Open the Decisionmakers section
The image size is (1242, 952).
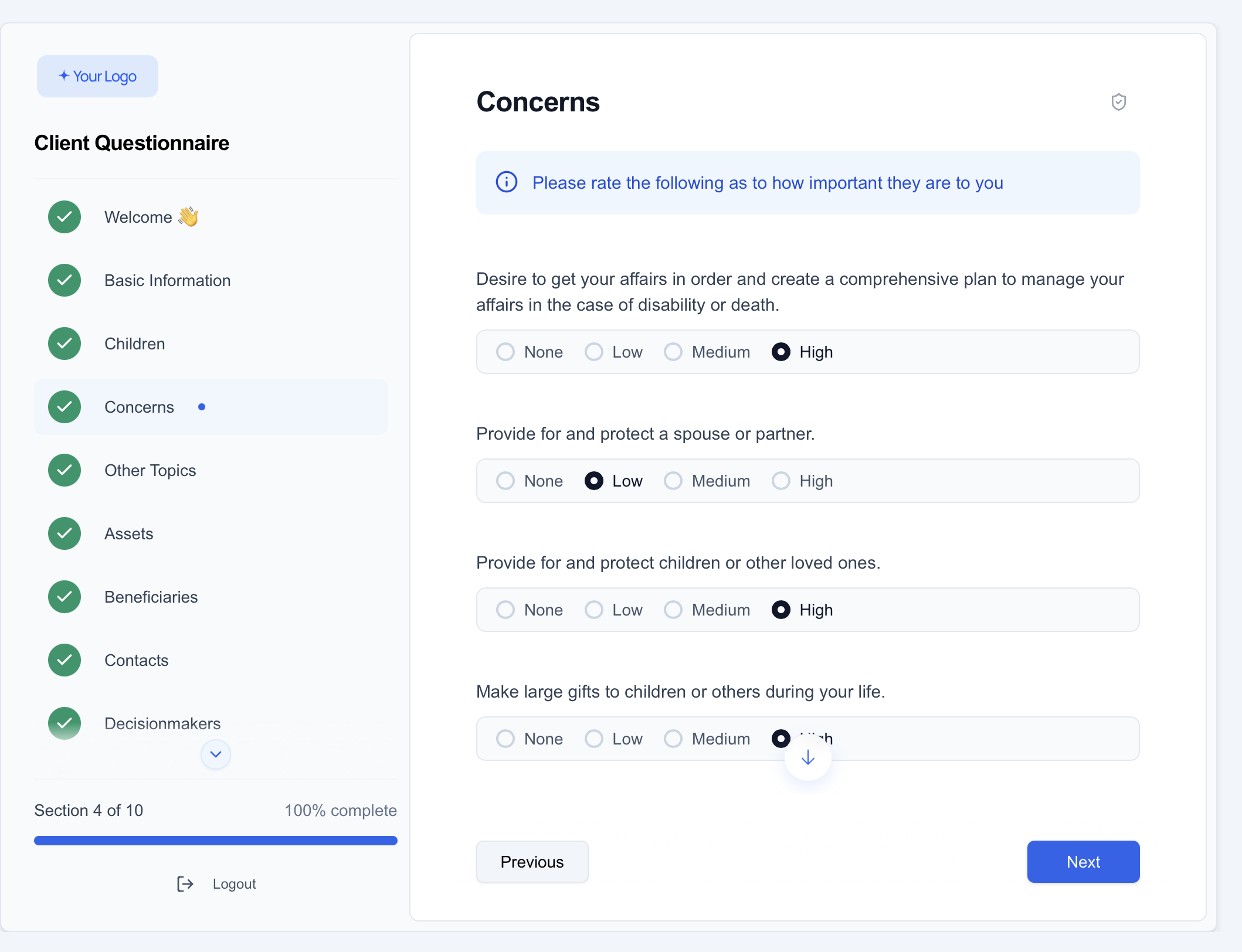pyautogui.click(x=162, y=723)
